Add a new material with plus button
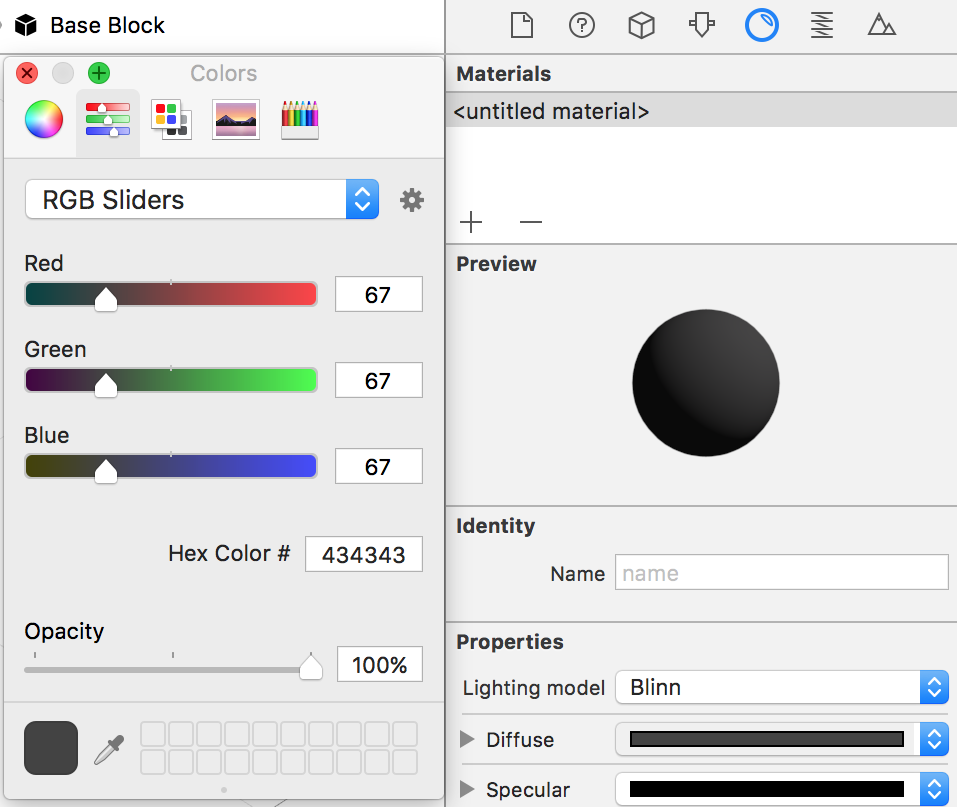 click(x=470, y=222)
